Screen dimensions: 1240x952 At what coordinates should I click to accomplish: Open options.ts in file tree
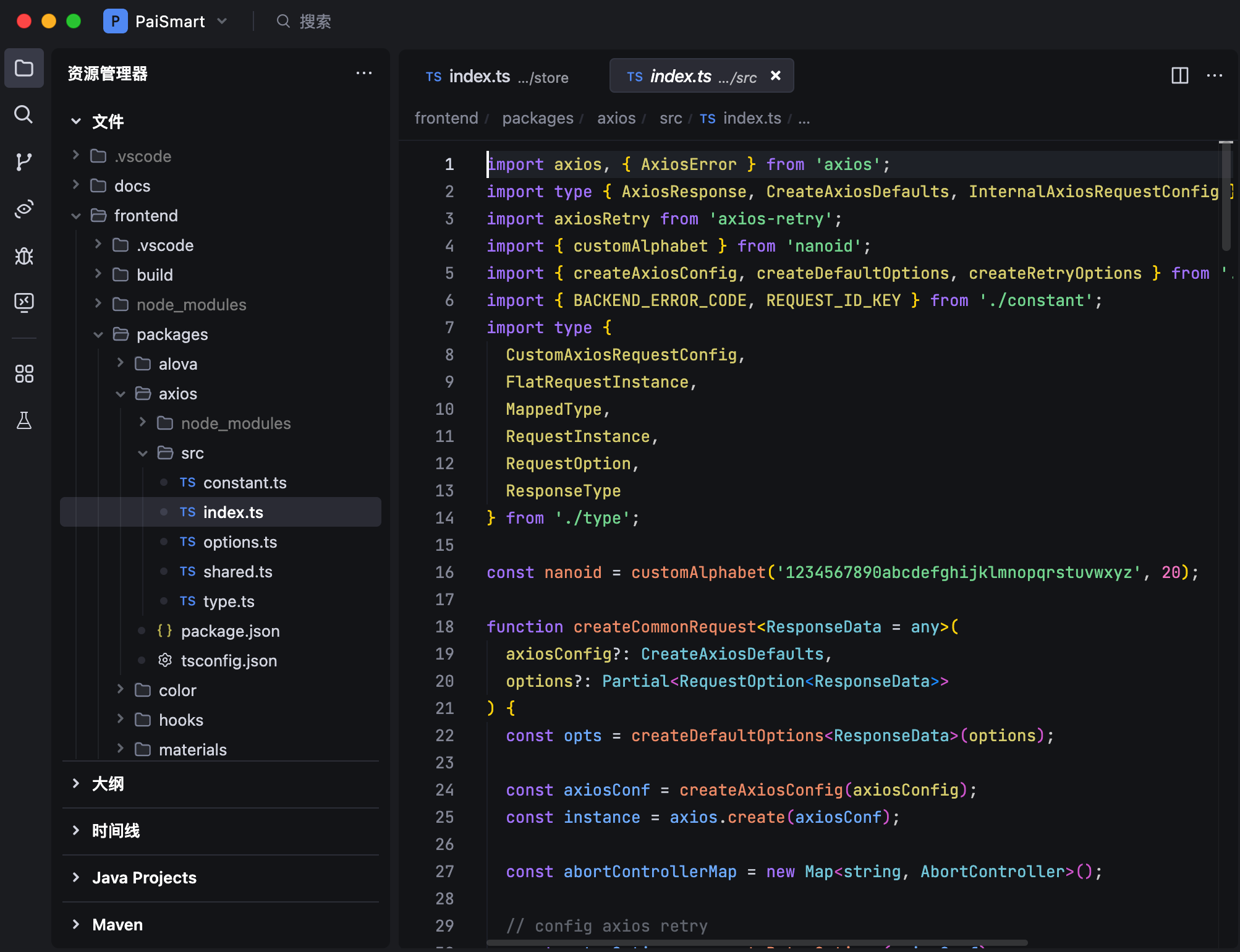(240, 542)
